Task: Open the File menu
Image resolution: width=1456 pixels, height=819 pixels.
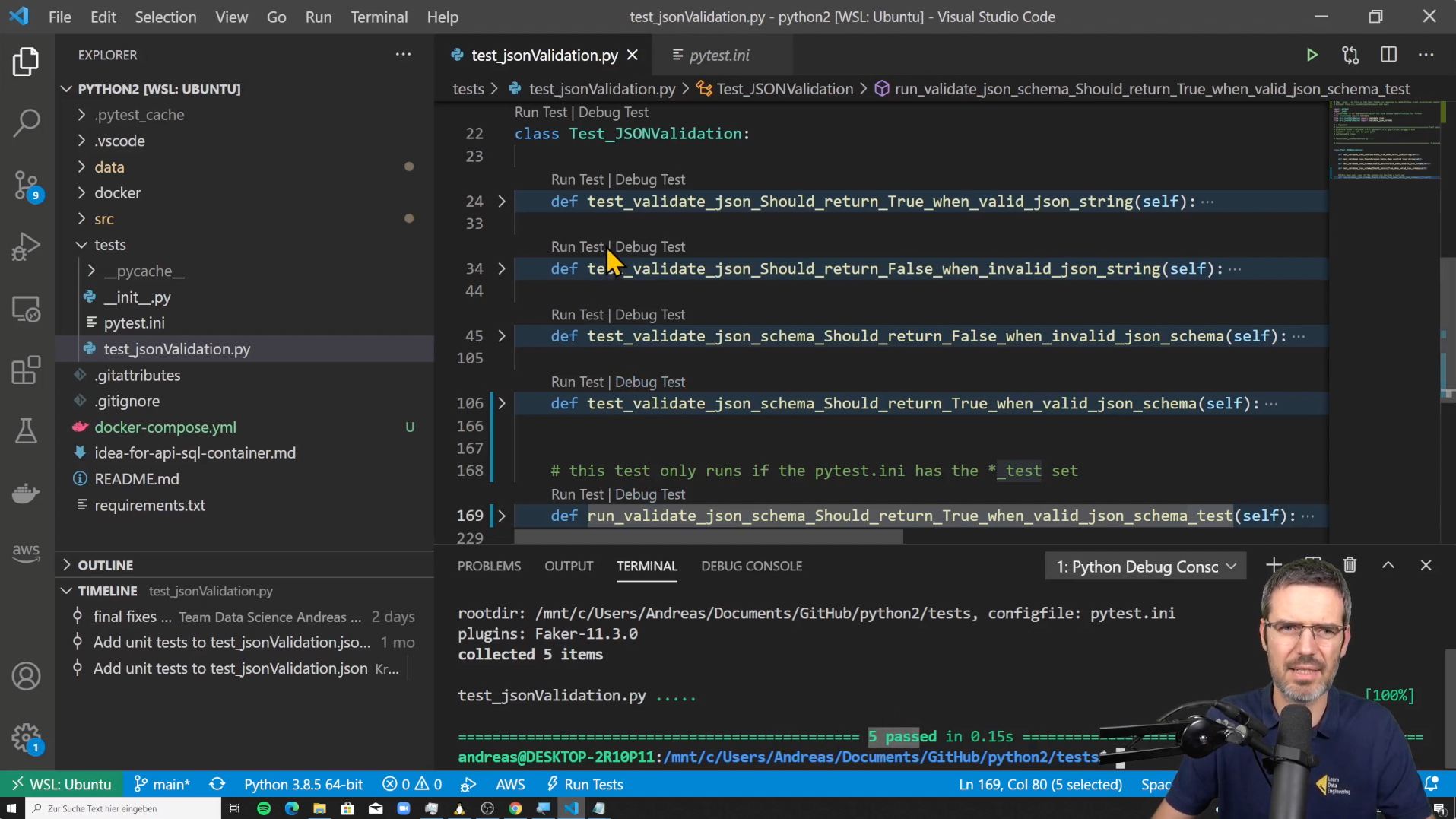Action: 59,17
